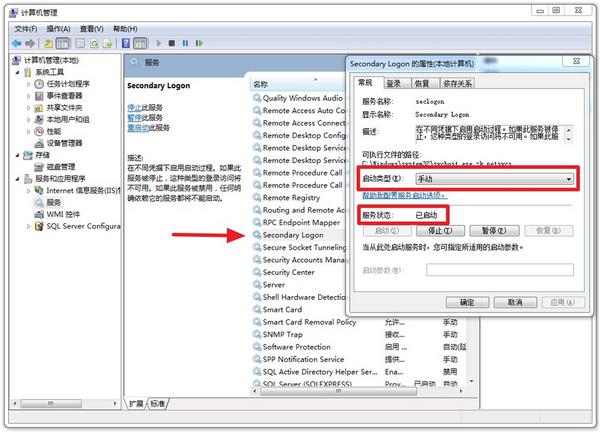Switch to the 标准 view tab
Screen dimensions: 600x433
(157, 404)
